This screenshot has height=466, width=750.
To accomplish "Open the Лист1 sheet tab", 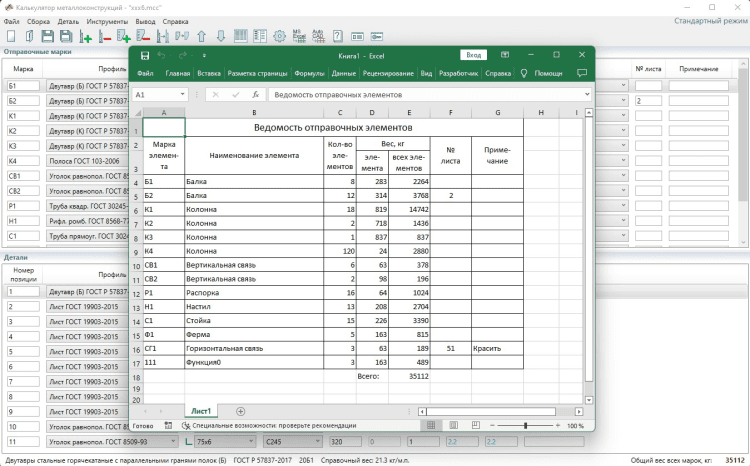I will tap(201, 411).
